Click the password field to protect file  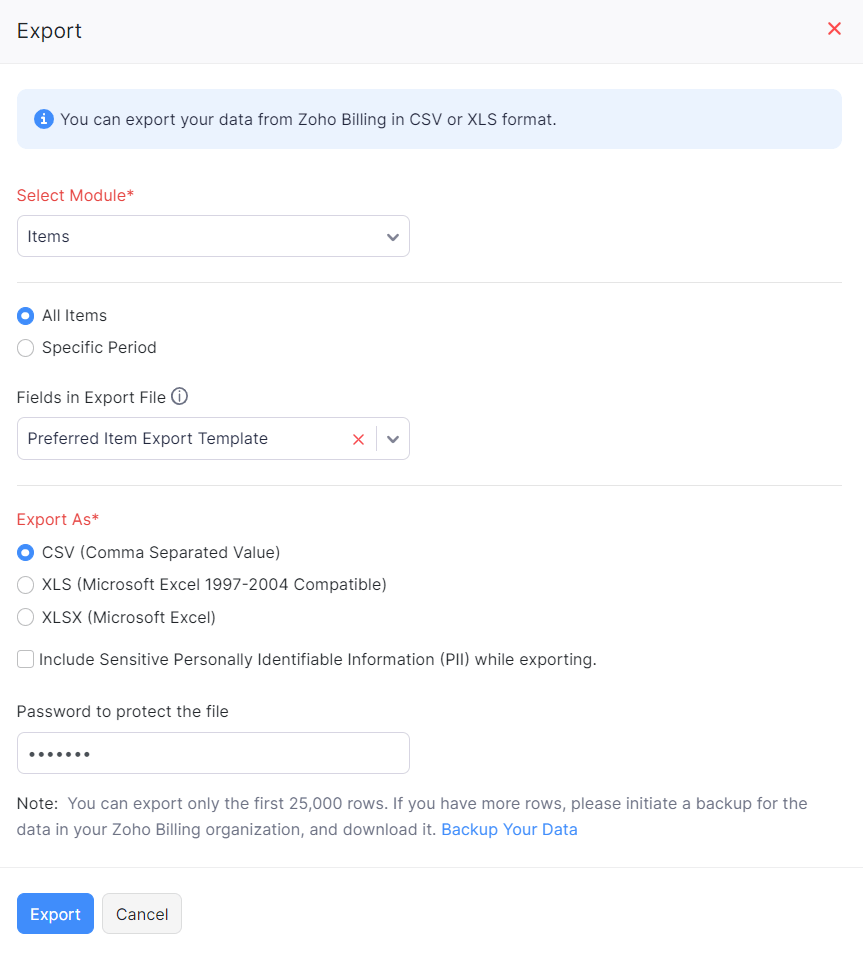click(x=213, y=753)
